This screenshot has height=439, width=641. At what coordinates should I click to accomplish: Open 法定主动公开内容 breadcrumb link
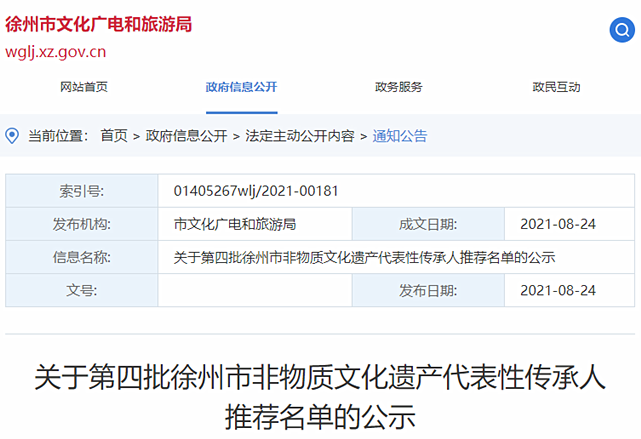point(300,136)
